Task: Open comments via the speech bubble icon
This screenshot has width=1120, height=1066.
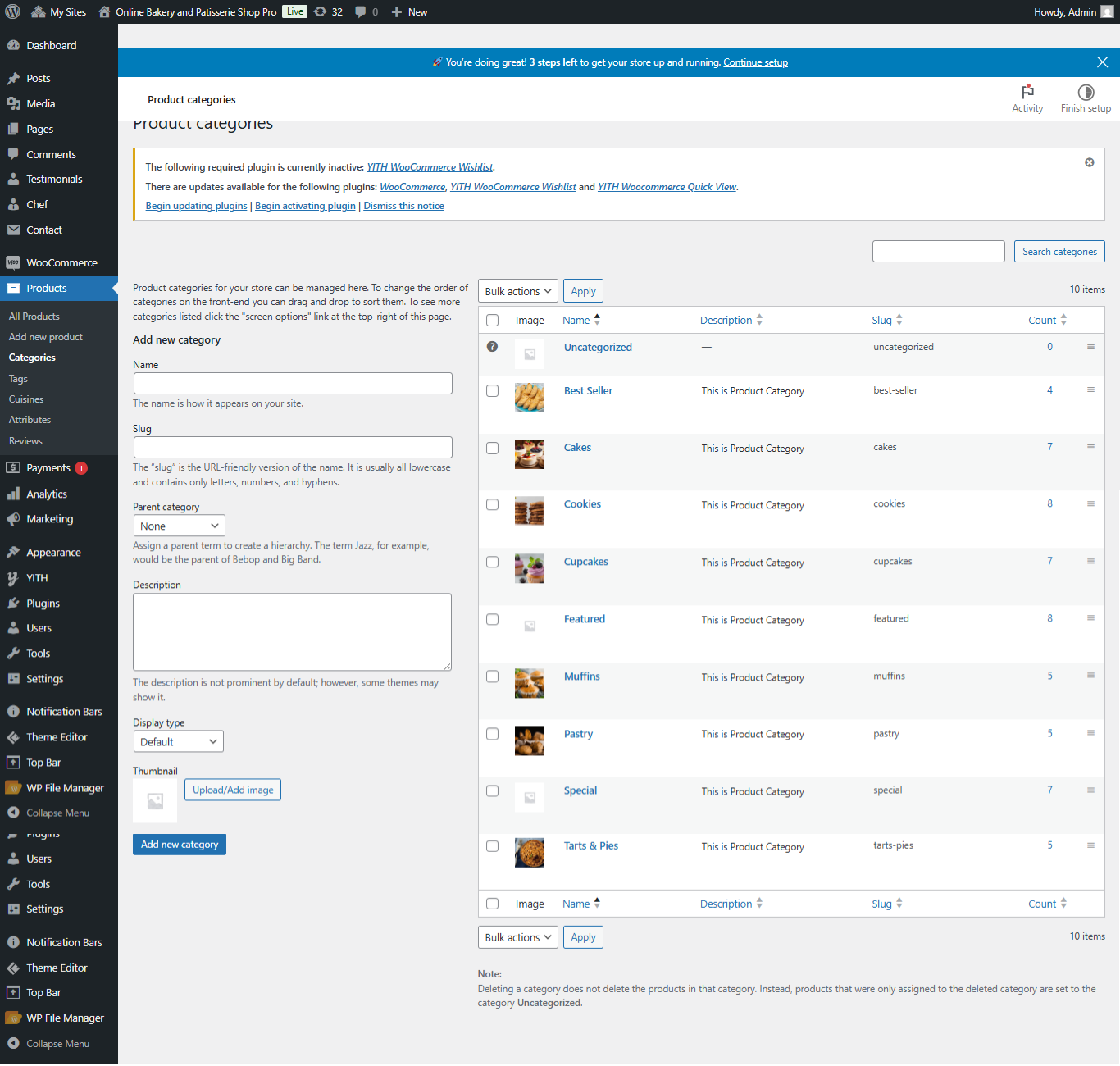Action: [x=361, y=11]
